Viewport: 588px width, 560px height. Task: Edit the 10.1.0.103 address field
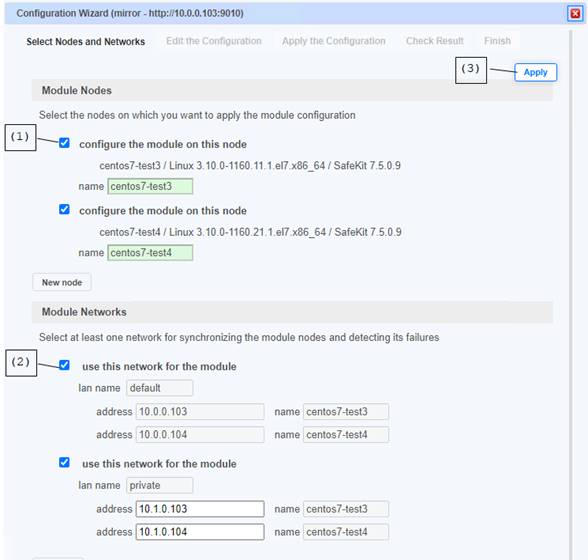pos(200,509)
